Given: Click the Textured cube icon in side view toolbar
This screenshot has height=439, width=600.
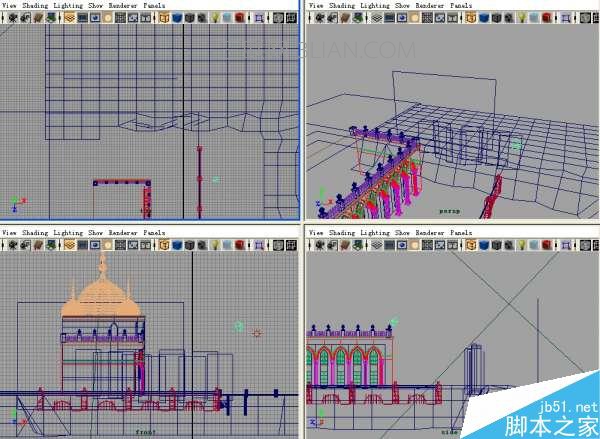Looking at the screenshot, I should [x=509, y=245].
